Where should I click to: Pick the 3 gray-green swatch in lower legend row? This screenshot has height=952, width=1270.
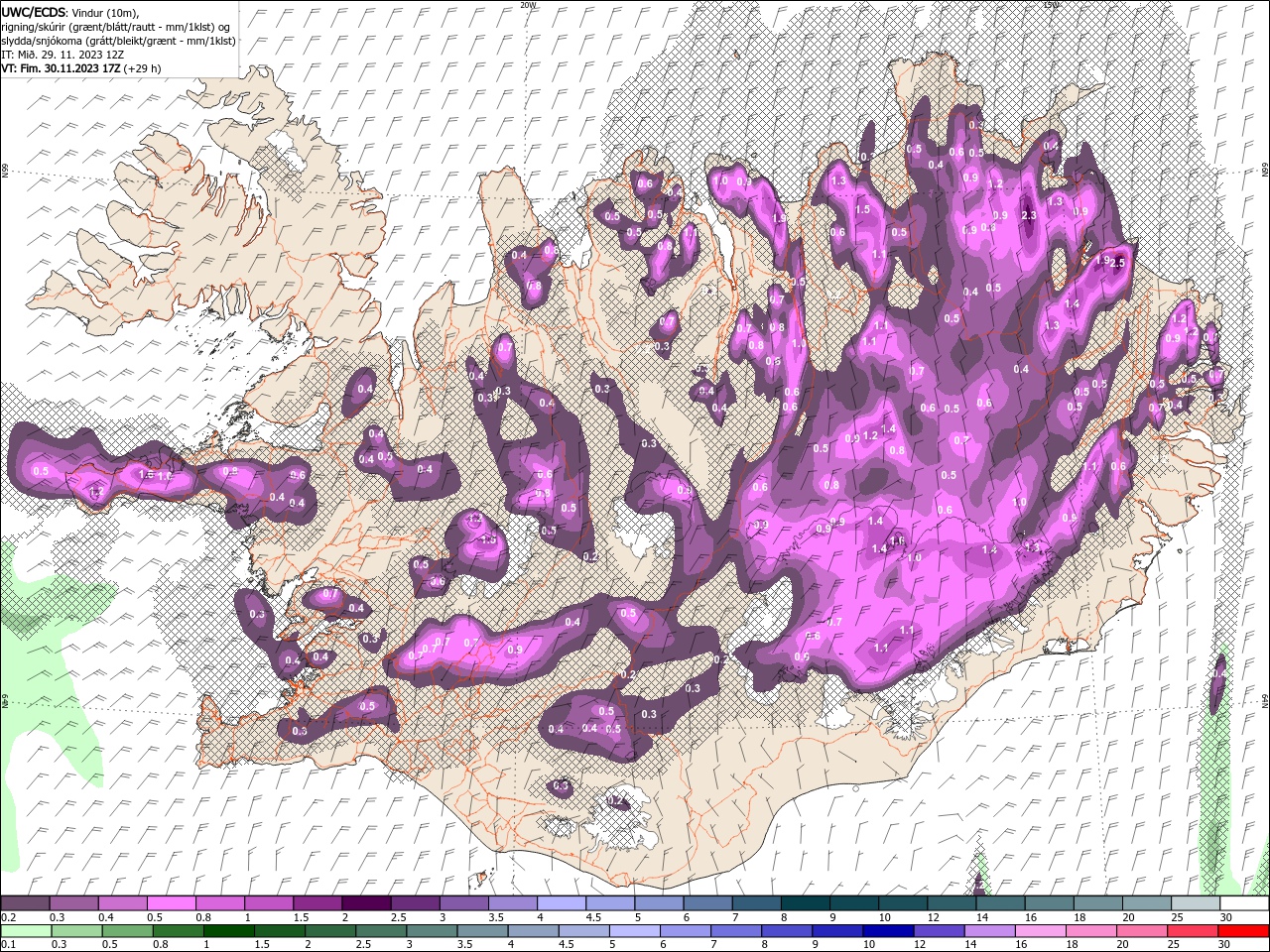click(x=432, y=931)
